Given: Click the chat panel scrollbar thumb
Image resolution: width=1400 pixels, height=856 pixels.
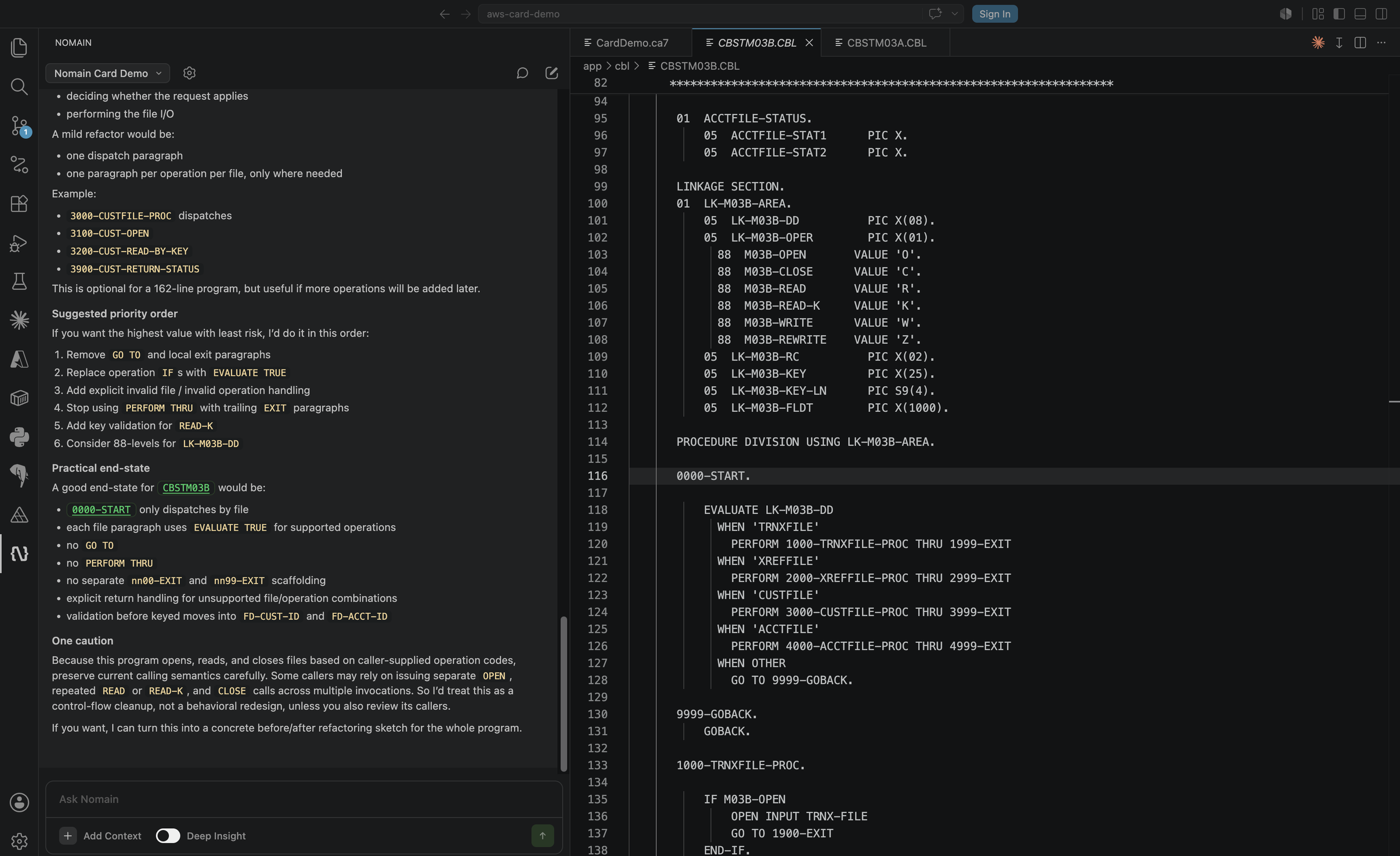Looking at the screenshot, I should click(563, 694).
